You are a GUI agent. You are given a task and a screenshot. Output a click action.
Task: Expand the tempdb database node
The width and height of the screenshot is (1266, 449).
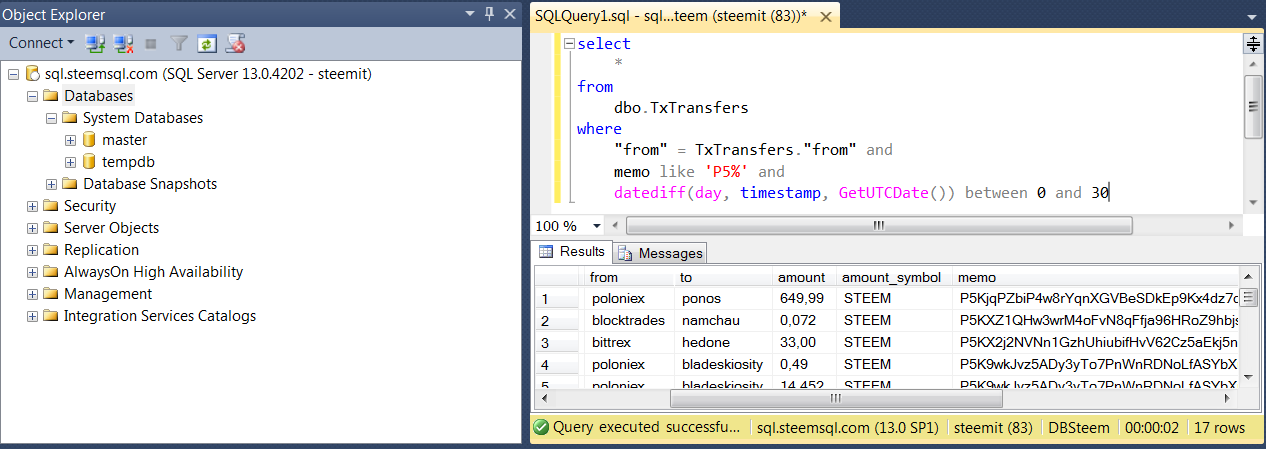(70, 162)
